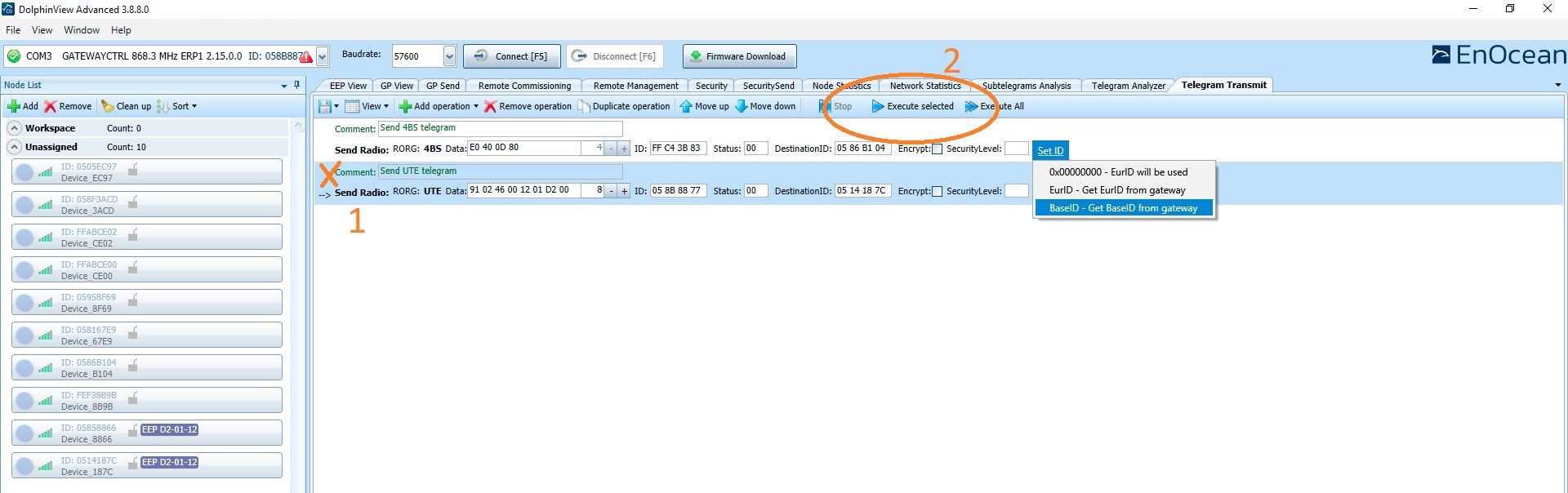The height and width of the screenshot is (493, 1568).
Task: Click Duplicate operation
Action: (625, 106)
